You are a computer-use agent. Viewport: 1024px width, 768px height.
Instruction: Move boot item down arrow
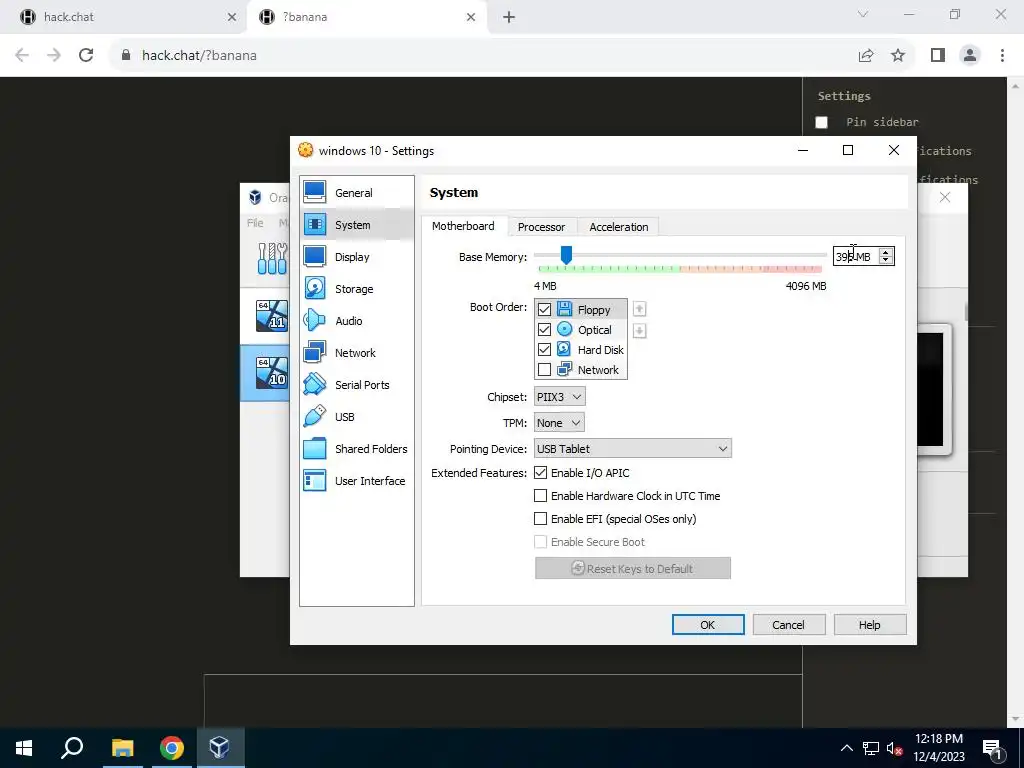639,331
